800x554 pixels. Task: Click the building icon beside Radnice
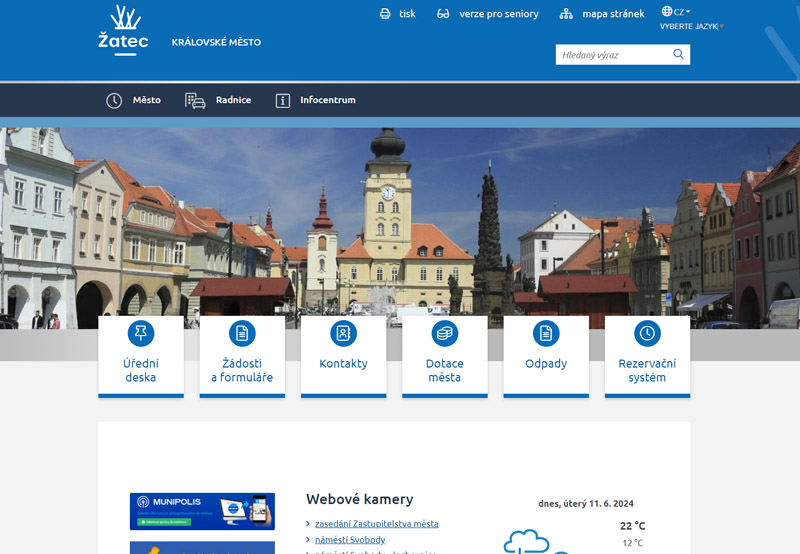pos(195,100)
